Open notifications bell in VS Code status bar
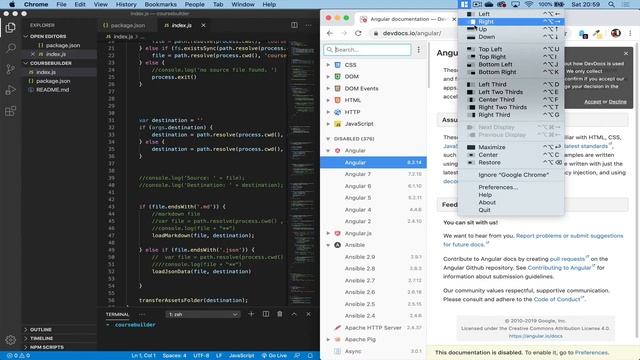 (x=310, y=356)
